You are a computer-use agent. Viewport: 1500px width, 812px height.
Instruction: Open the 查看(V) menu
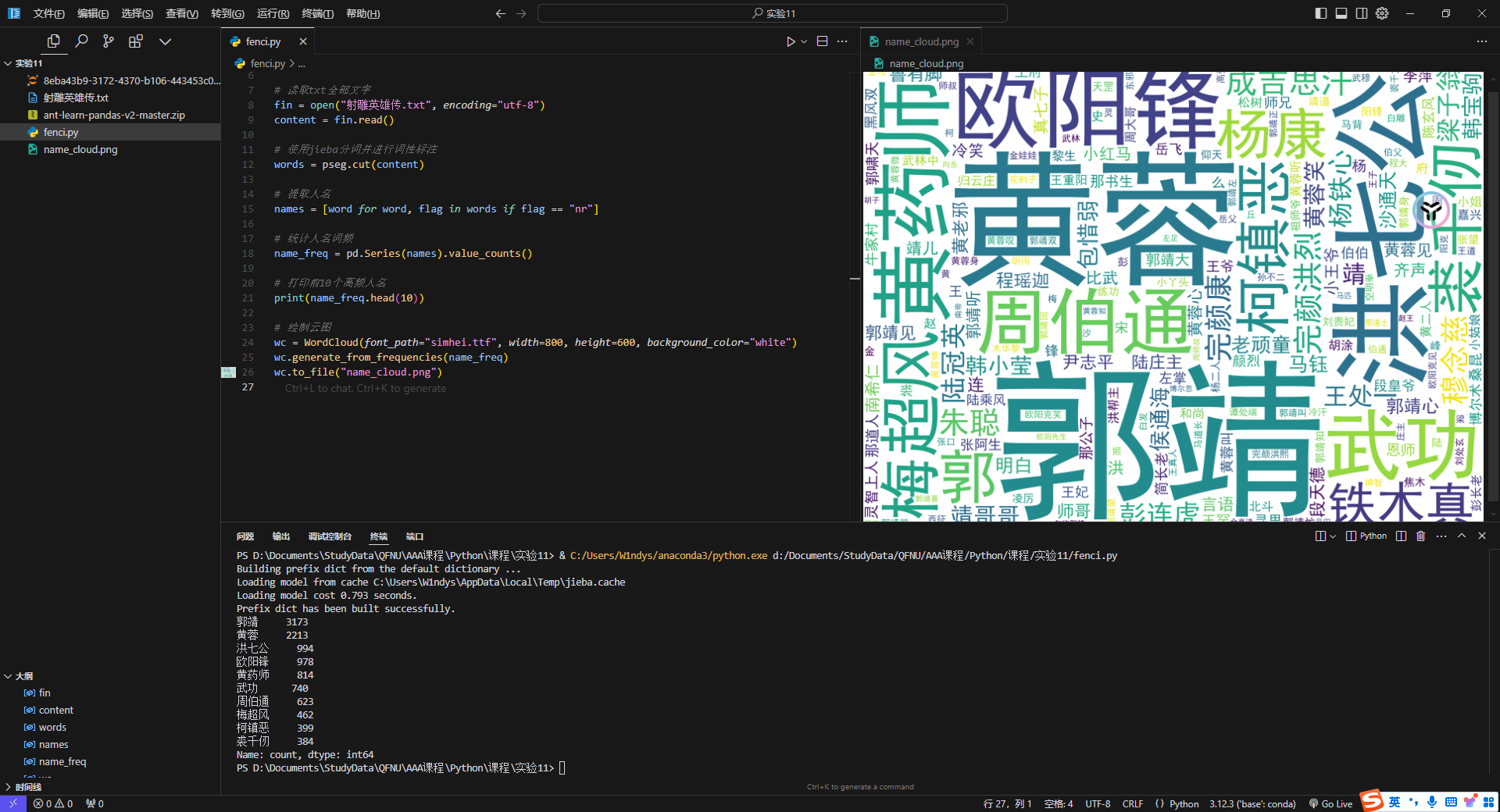point(182,13)
